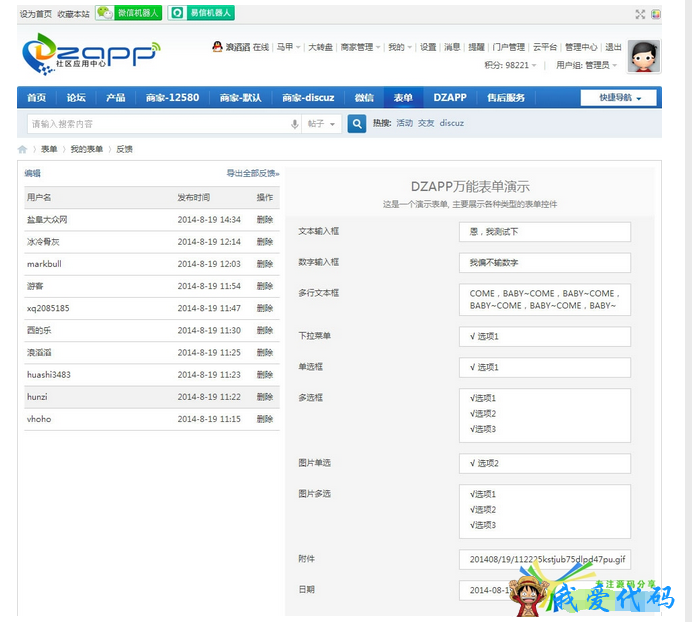Click hot search link 活动

click(404, 123)
